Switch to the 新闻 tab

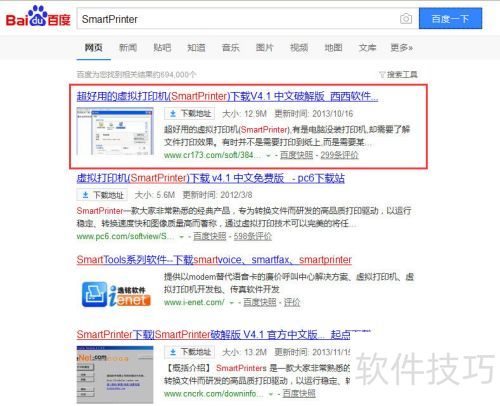point(128,48)
